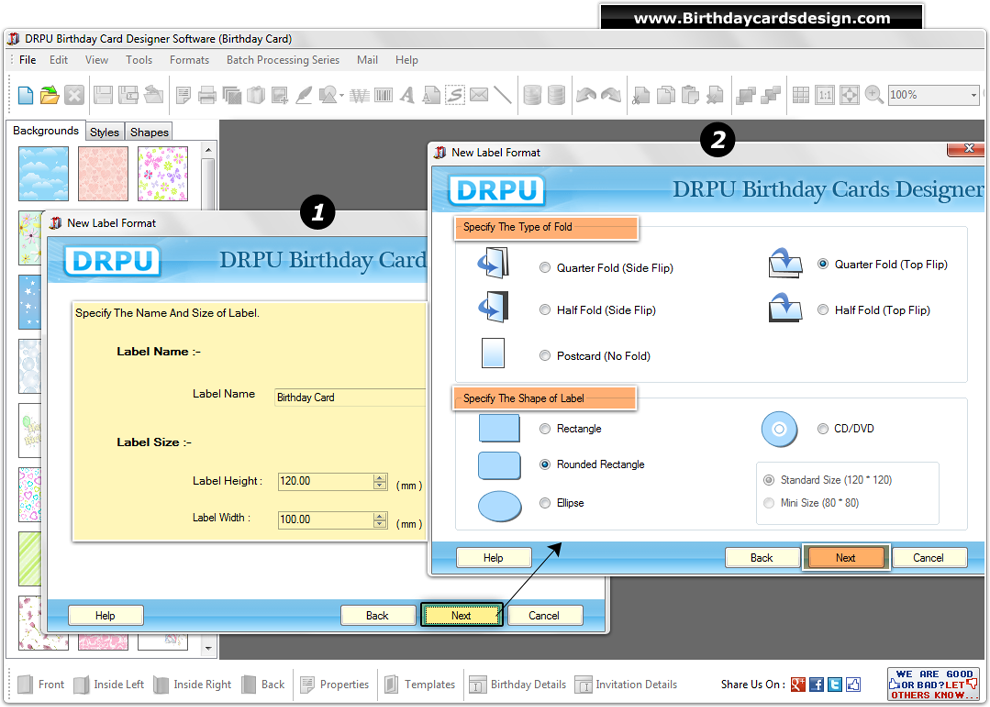Click the Label Height value field

[326, 481]
